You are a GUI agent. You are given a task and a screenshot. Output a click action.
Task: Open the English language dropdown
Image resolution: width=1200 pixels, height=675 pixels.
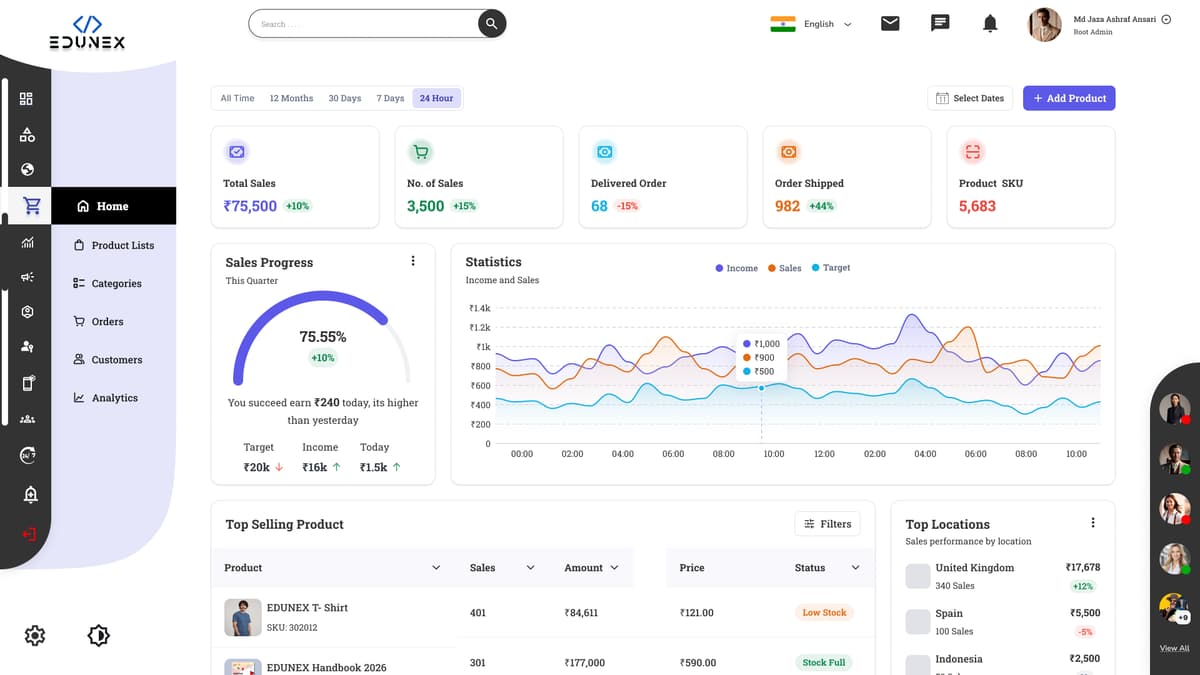(812, 24)
